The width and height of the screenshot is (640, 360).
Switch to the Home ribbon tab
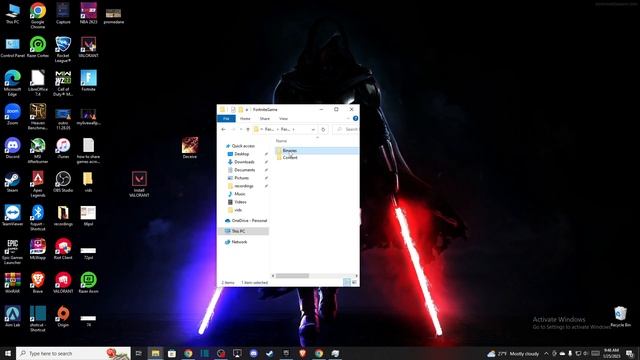pos(245,119)
